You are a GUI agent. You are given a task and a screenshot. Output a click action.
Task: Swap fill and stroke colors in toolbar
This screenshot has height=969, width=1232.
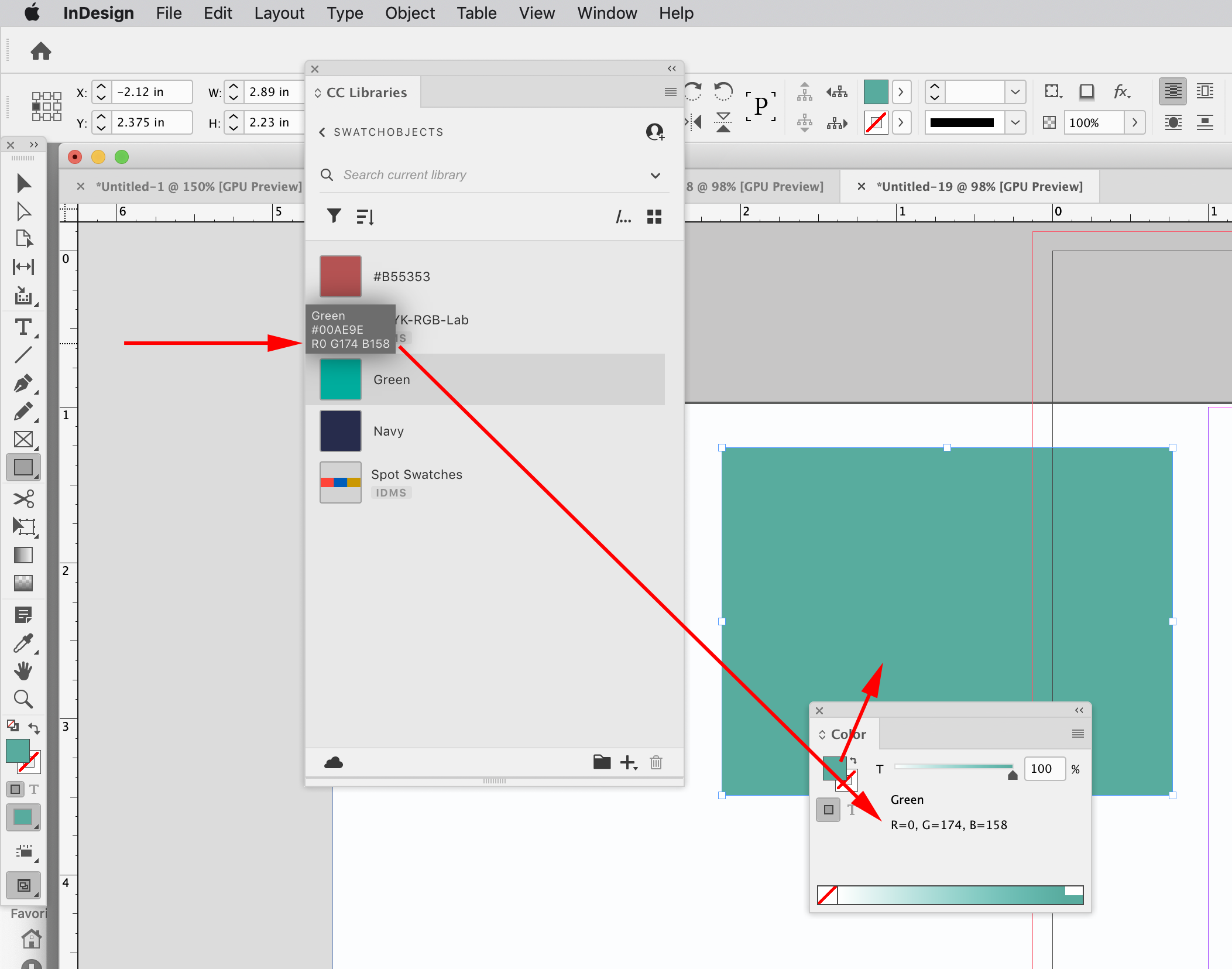(35, 727)
